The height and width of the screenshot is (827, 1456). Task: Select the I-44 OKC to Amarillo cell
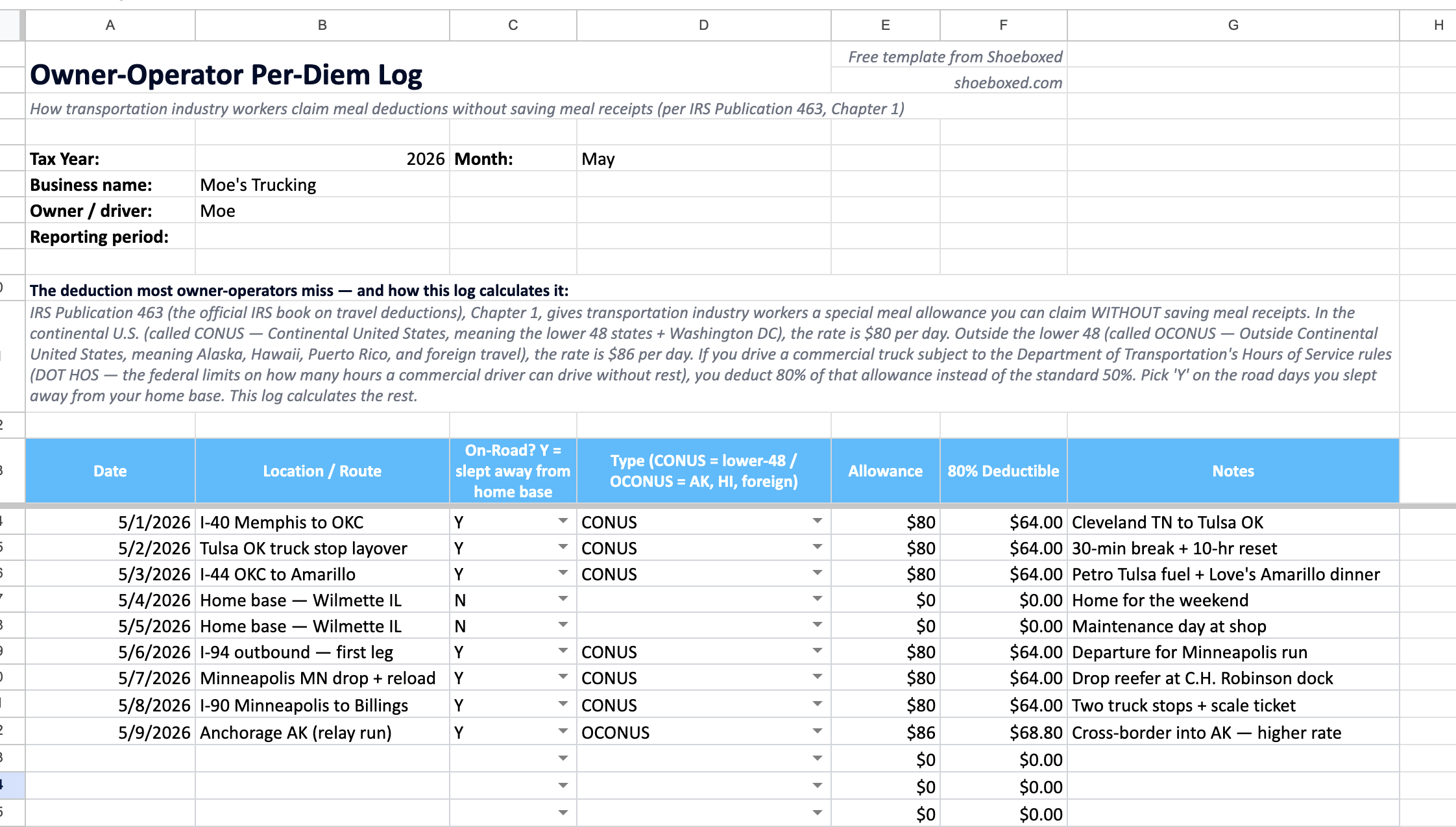tap(322, 574)
